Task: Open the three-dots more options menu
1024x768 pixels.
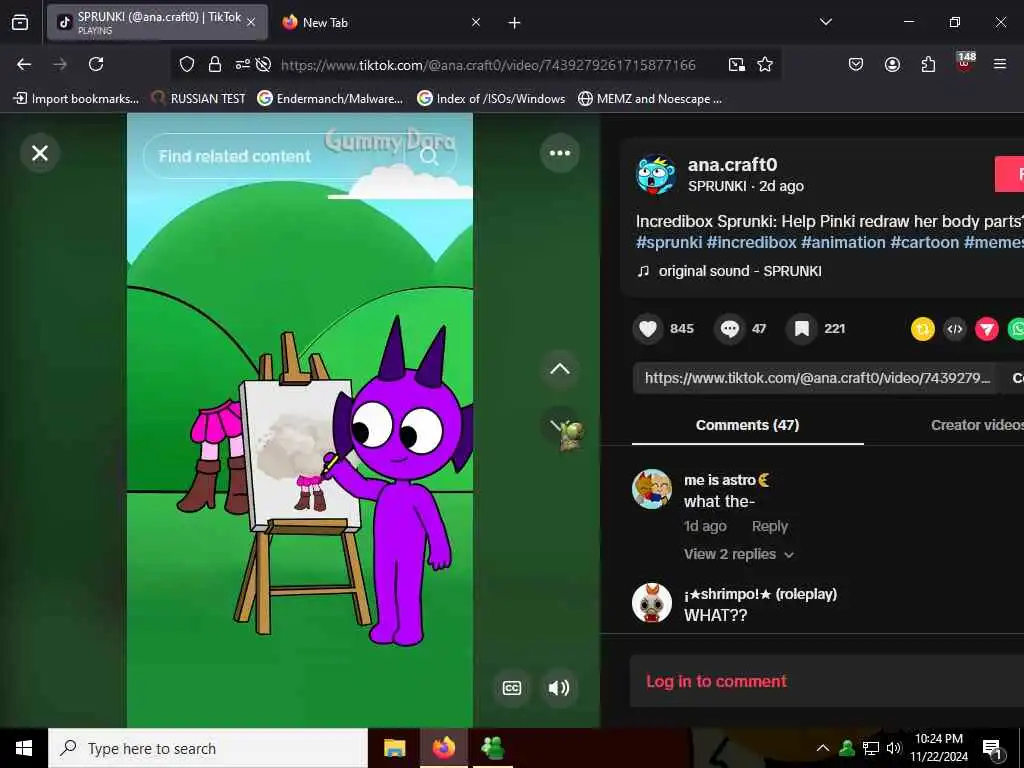Action: pyautogui.click(x=560, y=153)
